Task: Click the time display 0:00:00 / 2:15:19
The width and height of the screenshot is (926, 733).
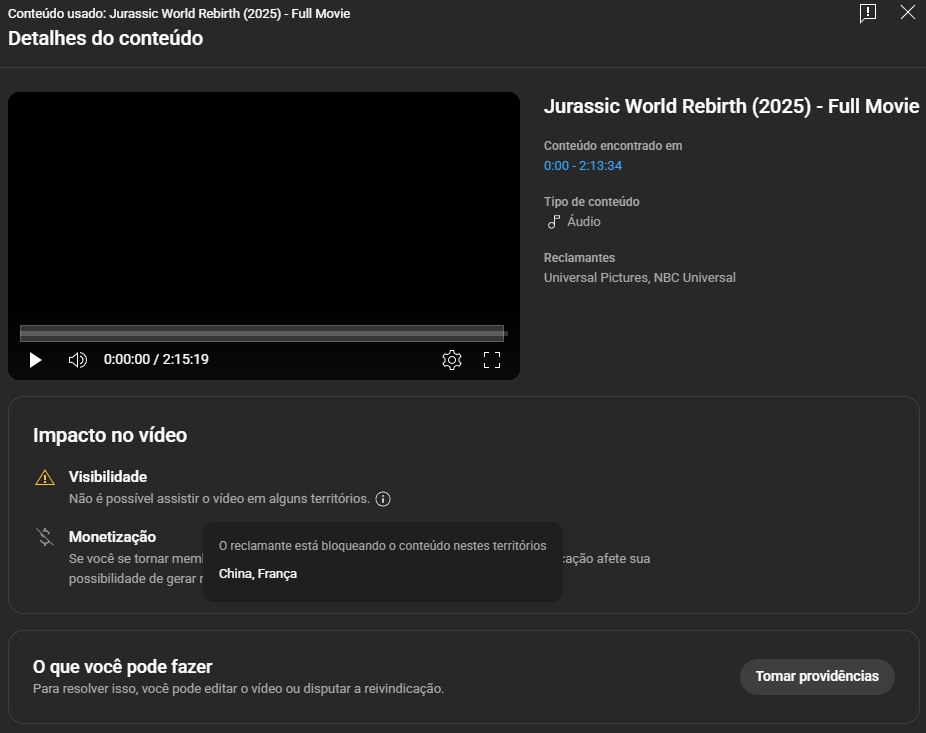Action: click(156, 360)
